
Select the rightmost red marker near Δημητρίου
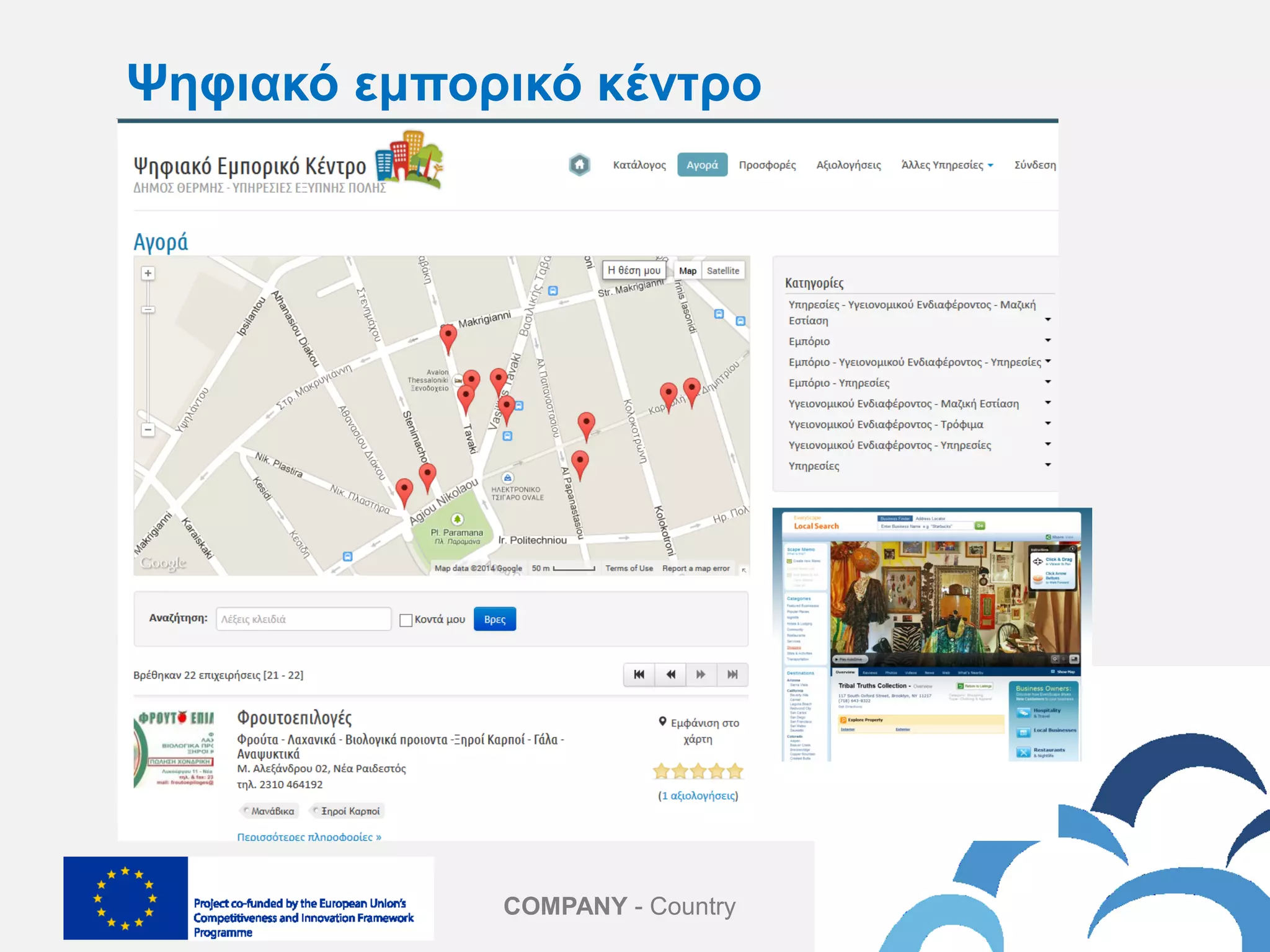tap(691, 392)
